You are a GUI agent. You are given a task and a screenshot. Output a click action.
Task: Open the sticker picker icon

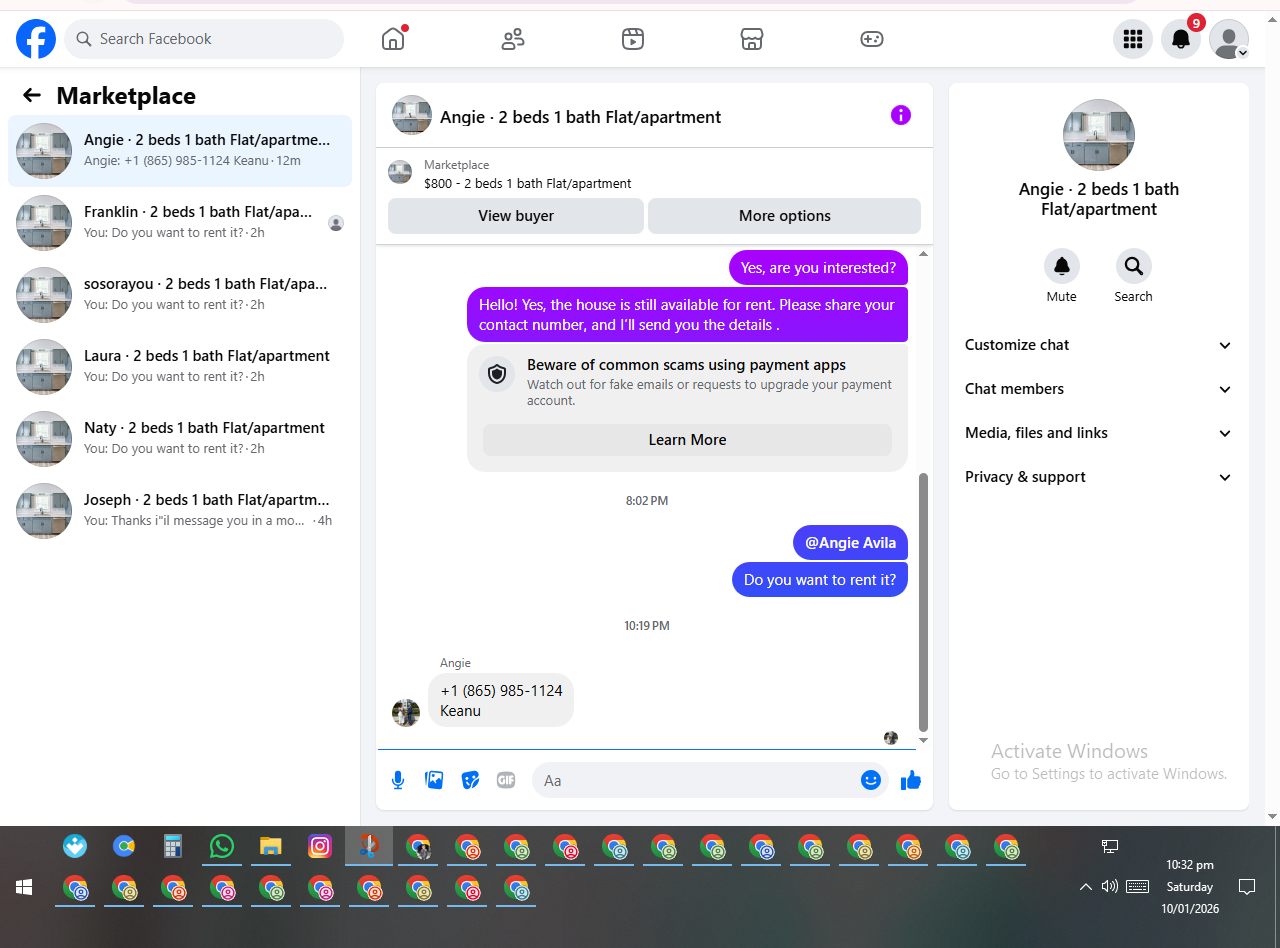point(470,780)
